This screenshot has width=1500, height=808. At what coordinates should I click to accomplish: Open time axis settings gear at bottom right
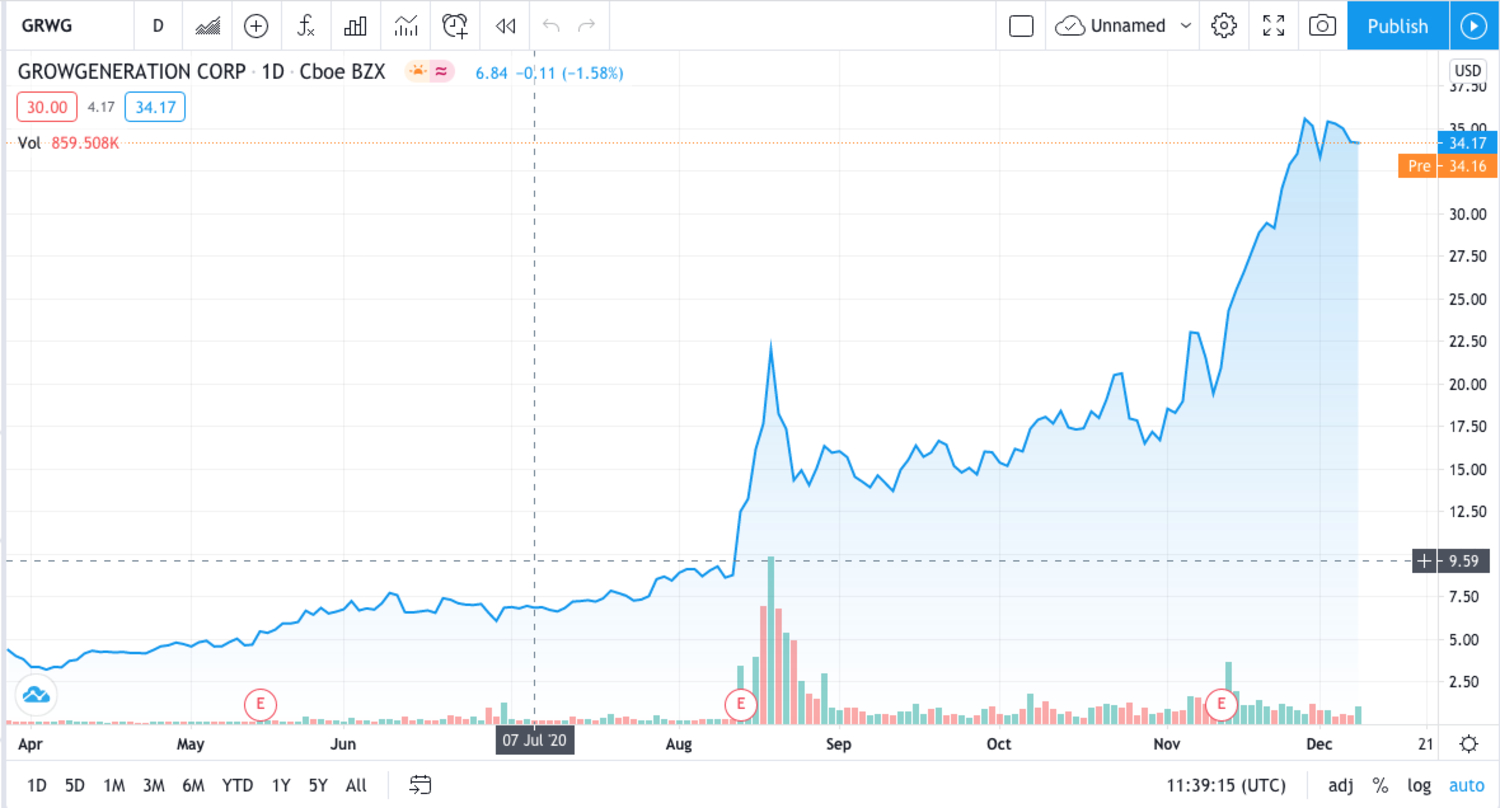click(x=1468, y=743)
